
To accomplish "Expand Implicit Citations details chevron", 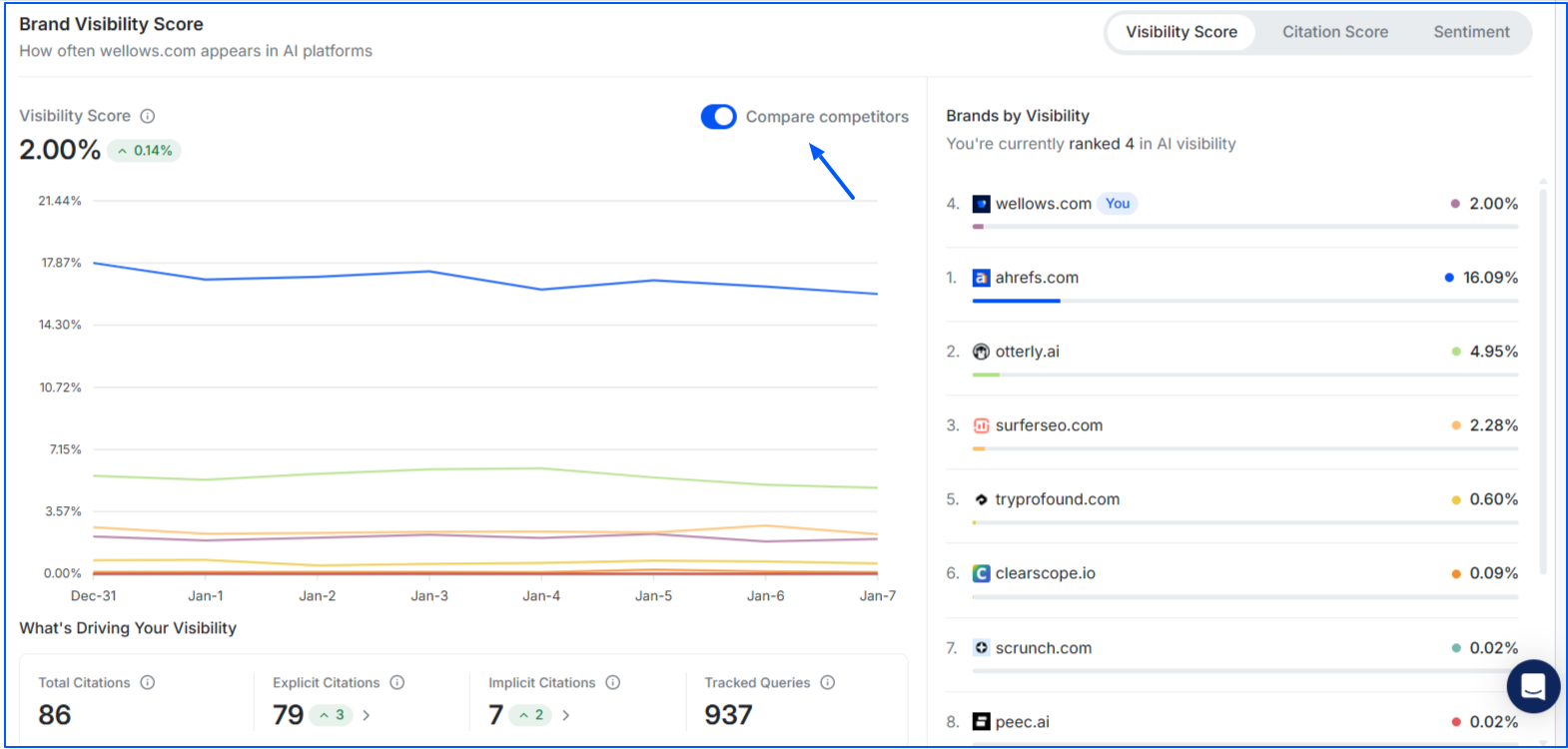I will (566, 715).
